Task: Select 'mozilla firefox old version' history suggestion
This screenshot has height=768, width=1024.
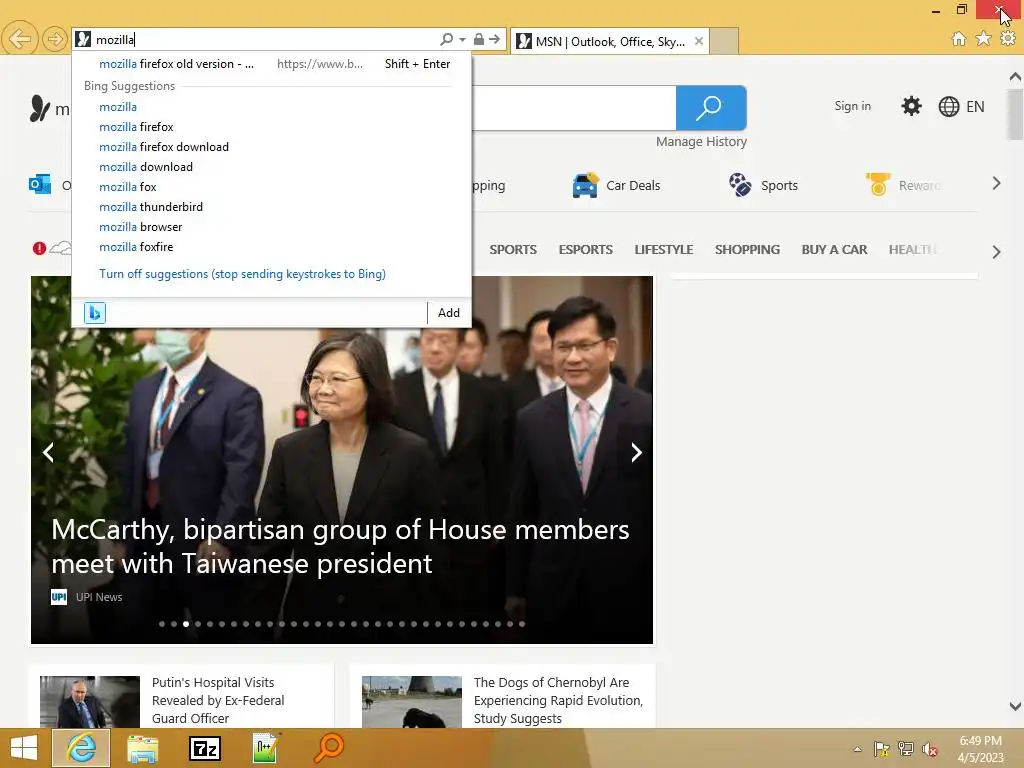Action: point(271,64)
